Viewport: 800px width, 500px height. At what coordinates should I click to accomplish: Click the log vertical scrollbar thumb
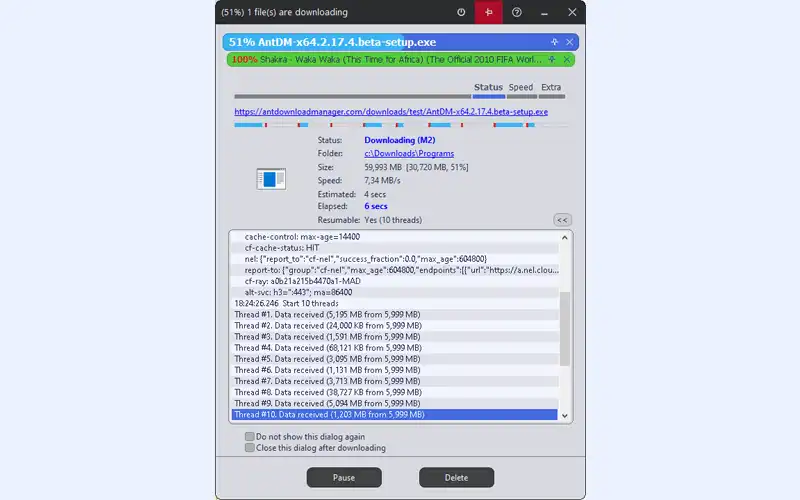point(564,329)
